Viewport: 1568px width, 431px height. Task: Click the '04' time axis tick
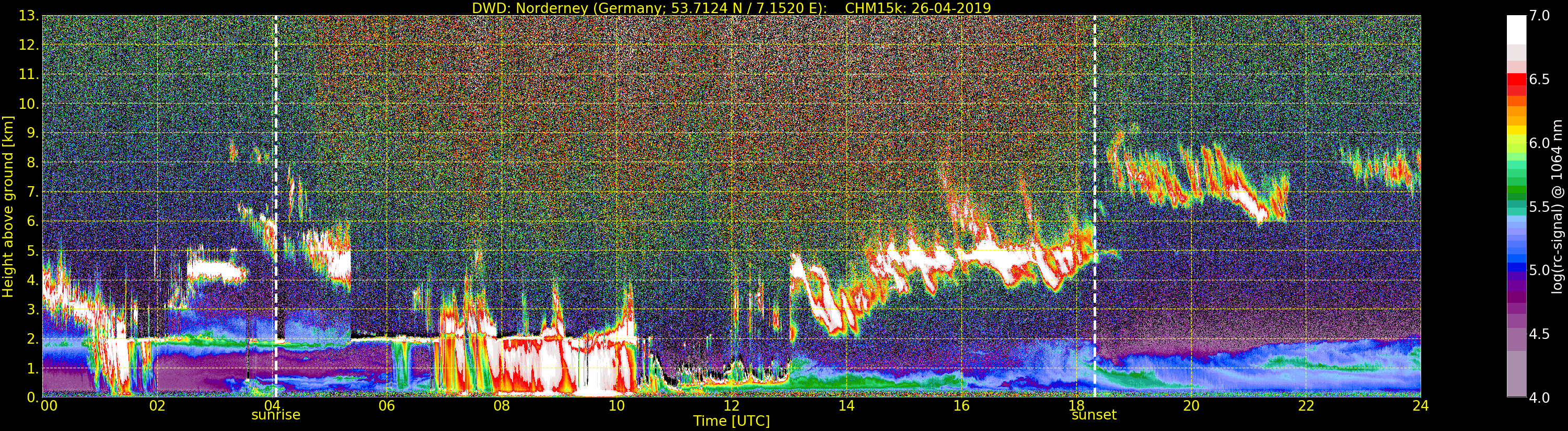[x=272, y=406]
